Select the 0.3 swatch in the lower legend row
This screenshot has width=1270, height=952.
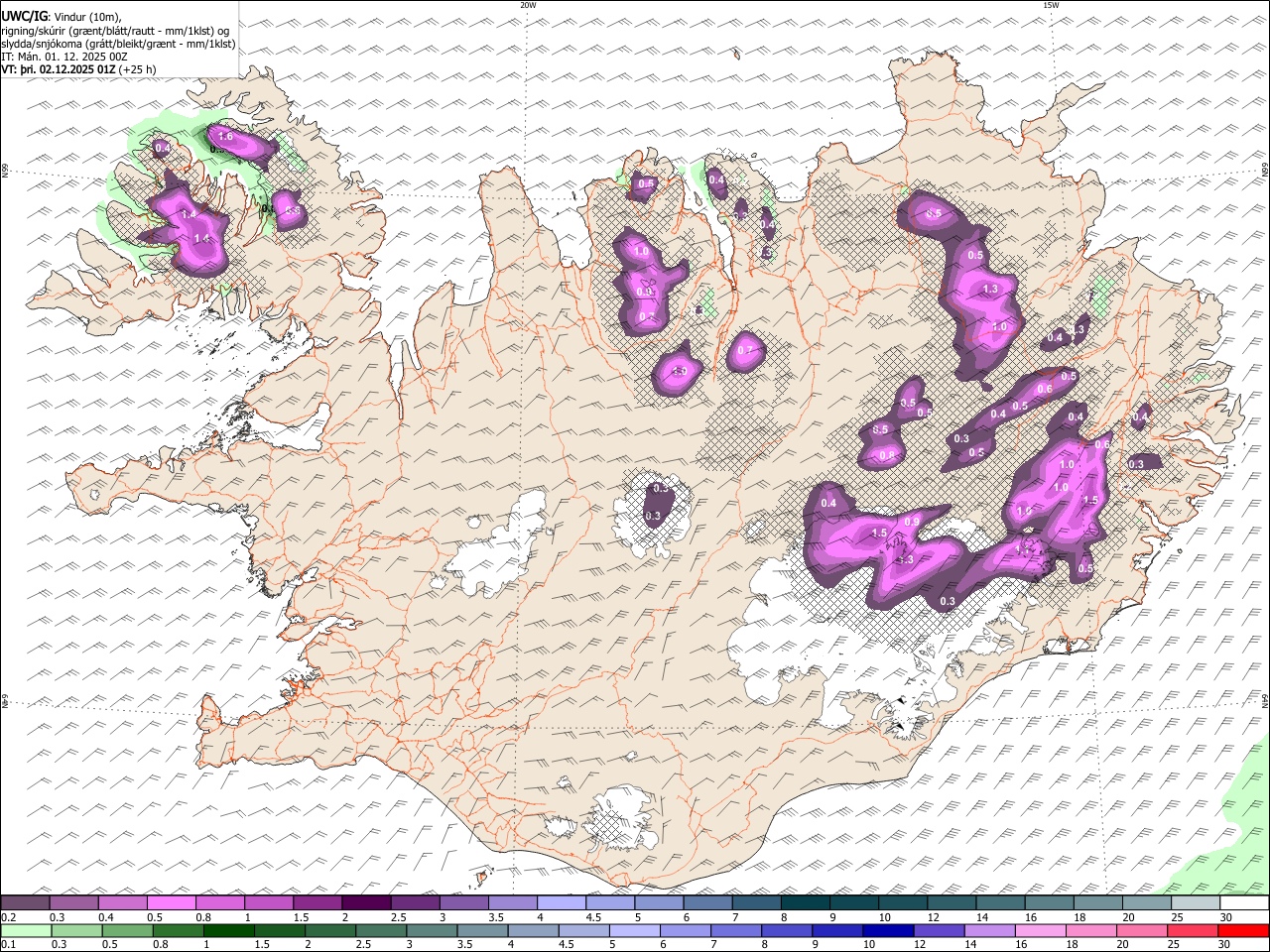[76, 931]
